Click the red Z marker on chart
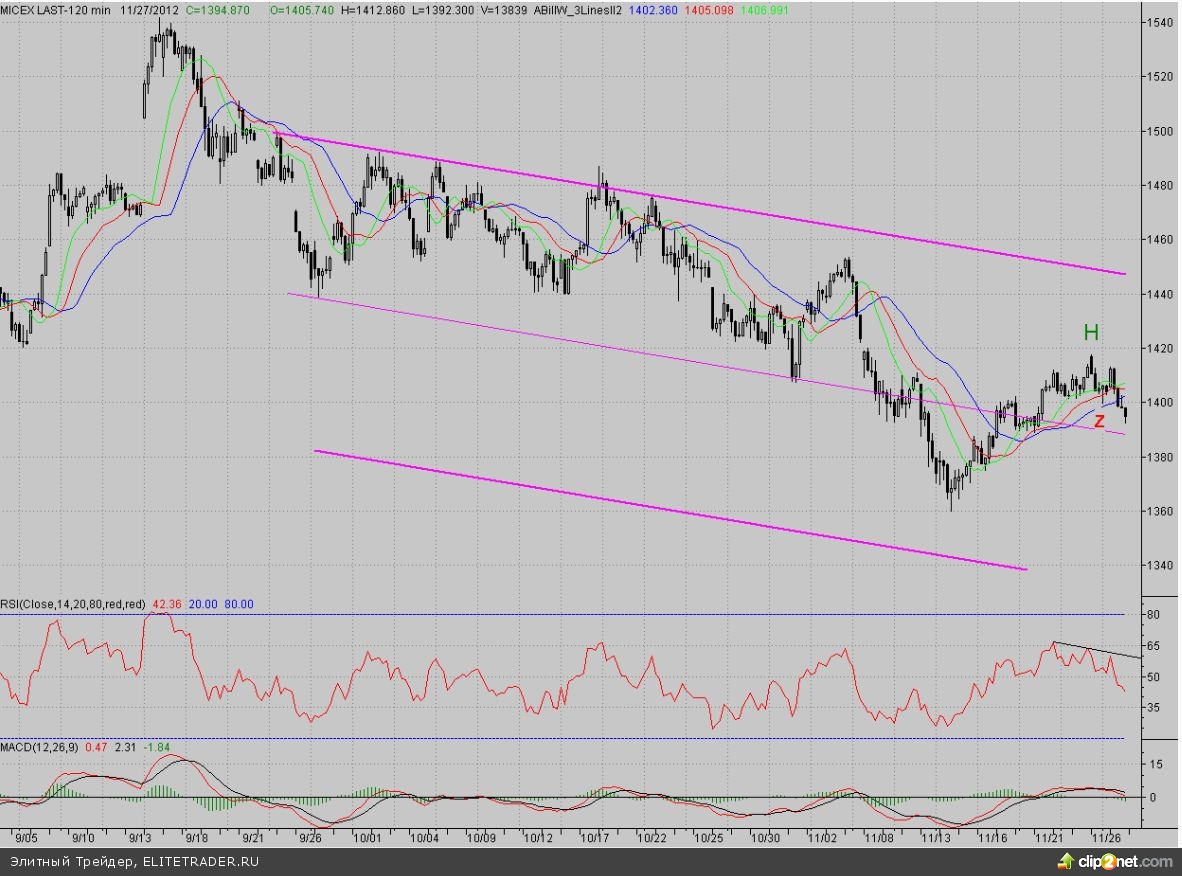This screenshot has height=876, width=1182. click(x=1099, y=421)
